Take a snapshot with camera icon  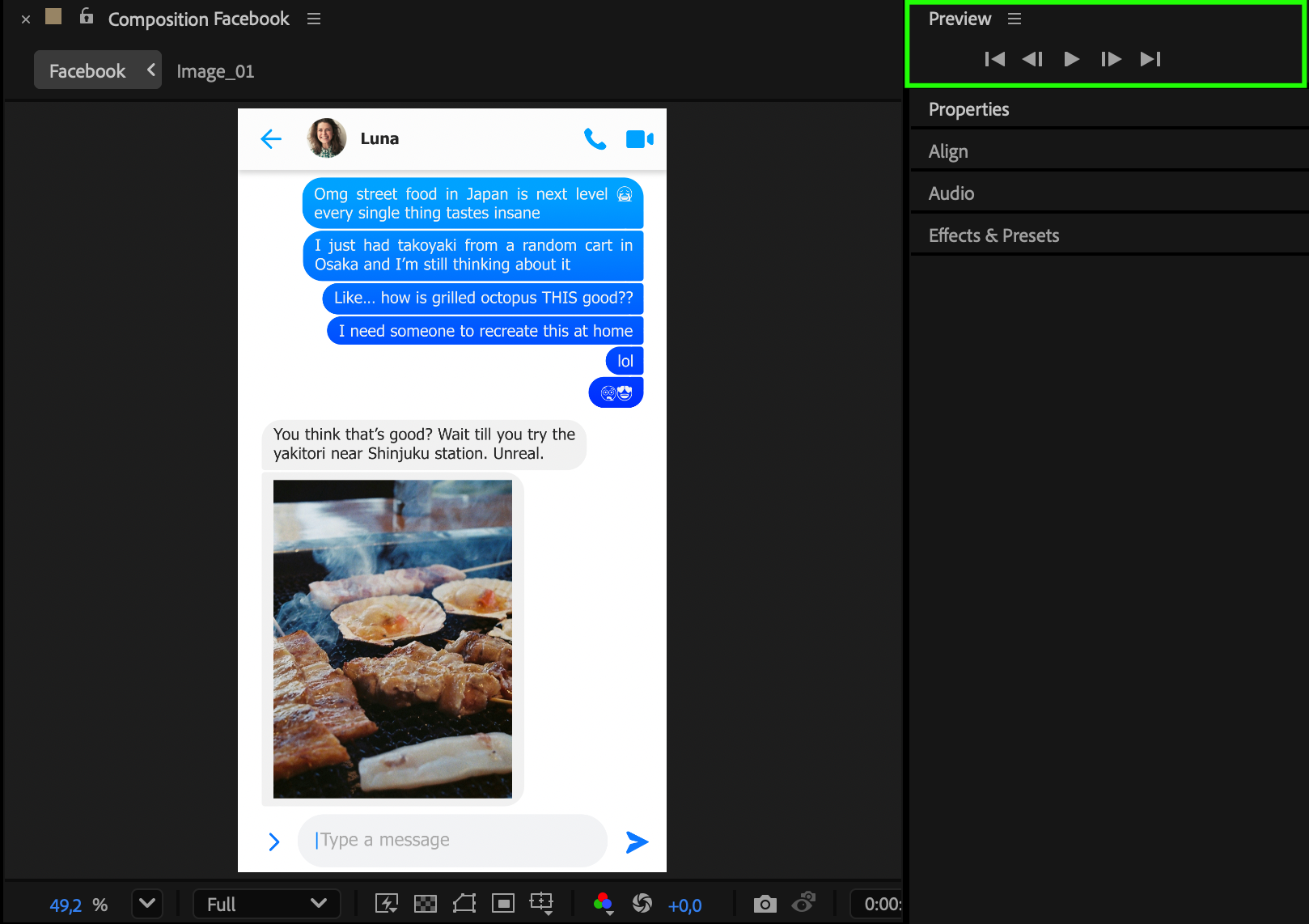pos(765,904)
